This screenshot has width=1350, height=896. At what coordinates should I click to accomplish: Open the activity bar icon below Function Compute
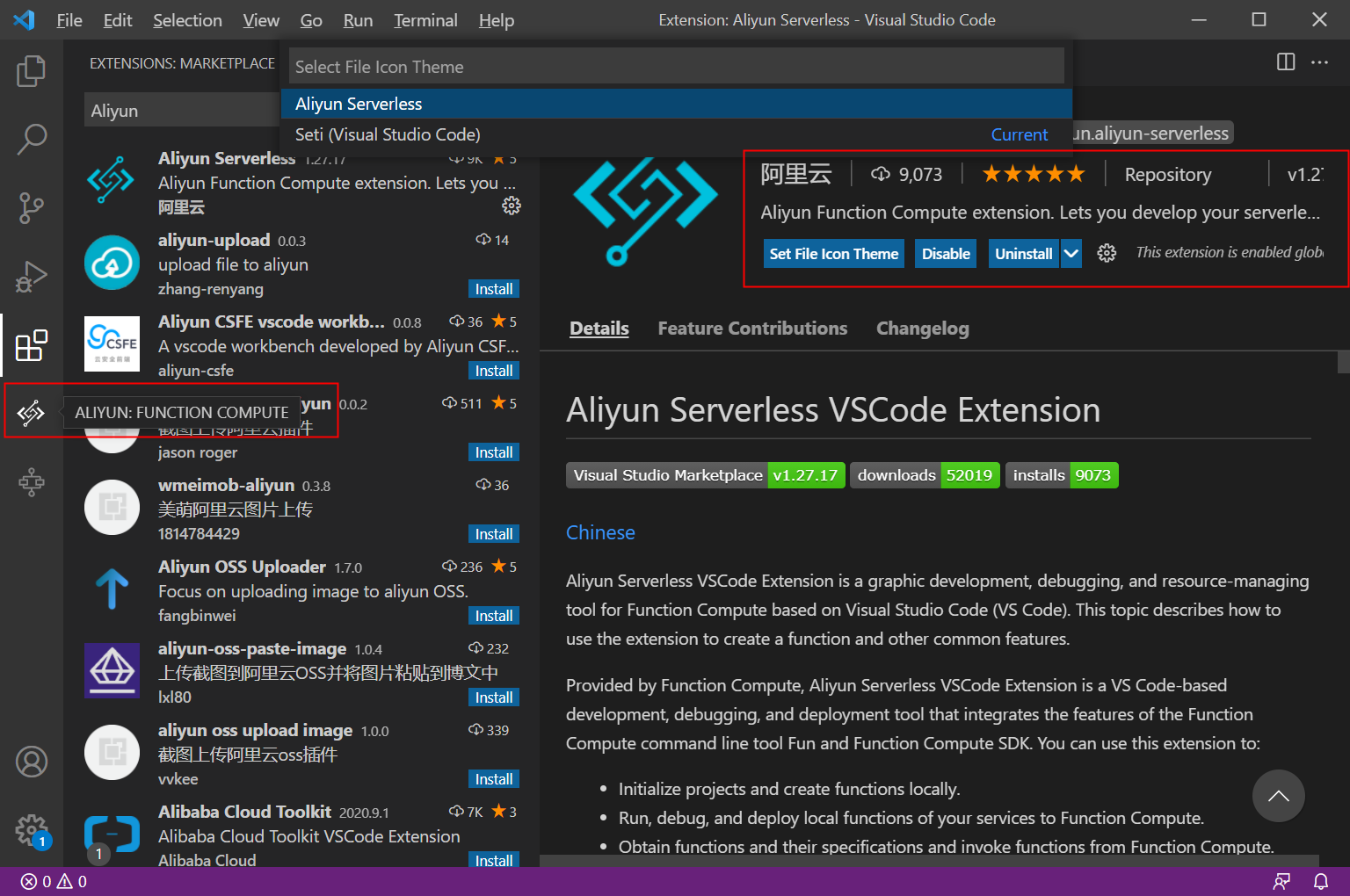click(x=32, y=481)
